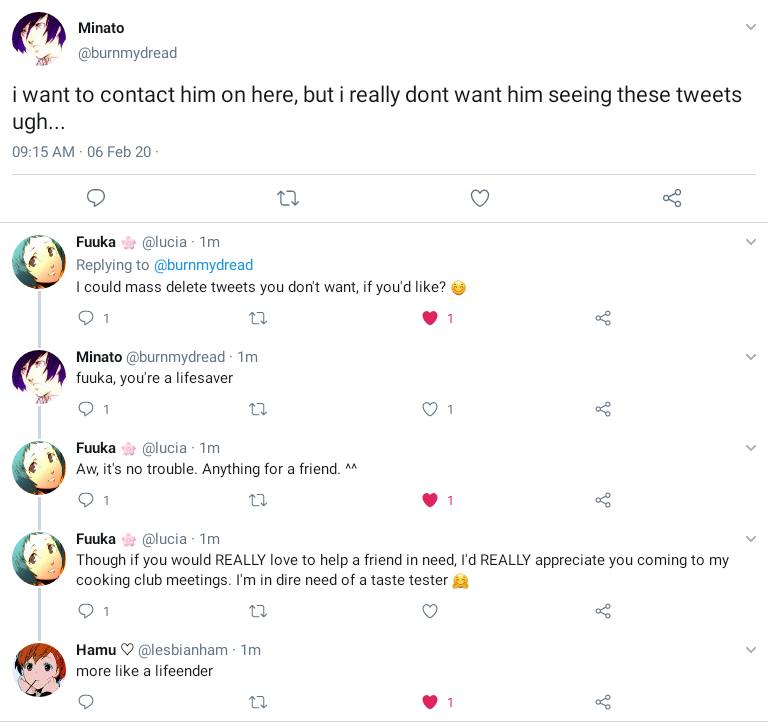This screenshot has height=728, width=768.
Task: Open the main tweet's options chevron
Action: [x=751, y=27]
